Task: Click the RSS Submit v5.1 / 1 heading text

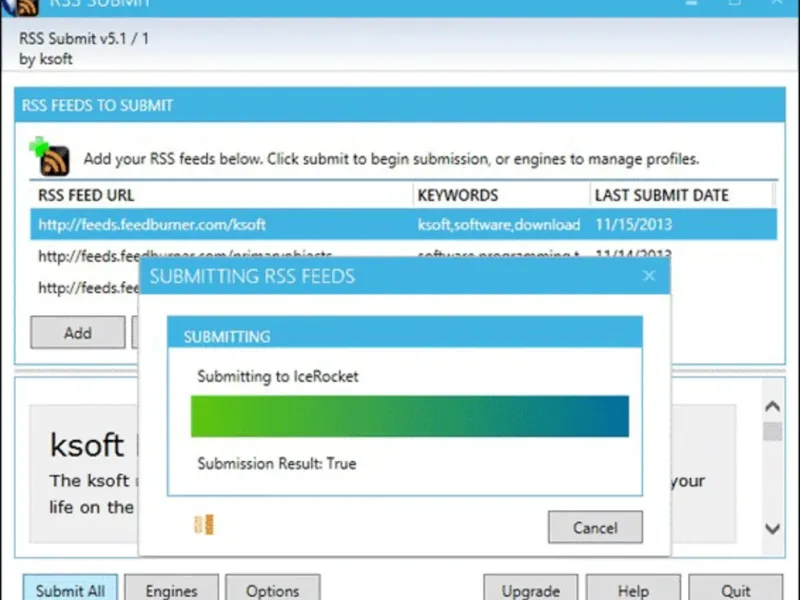Action: coord(84,38)
